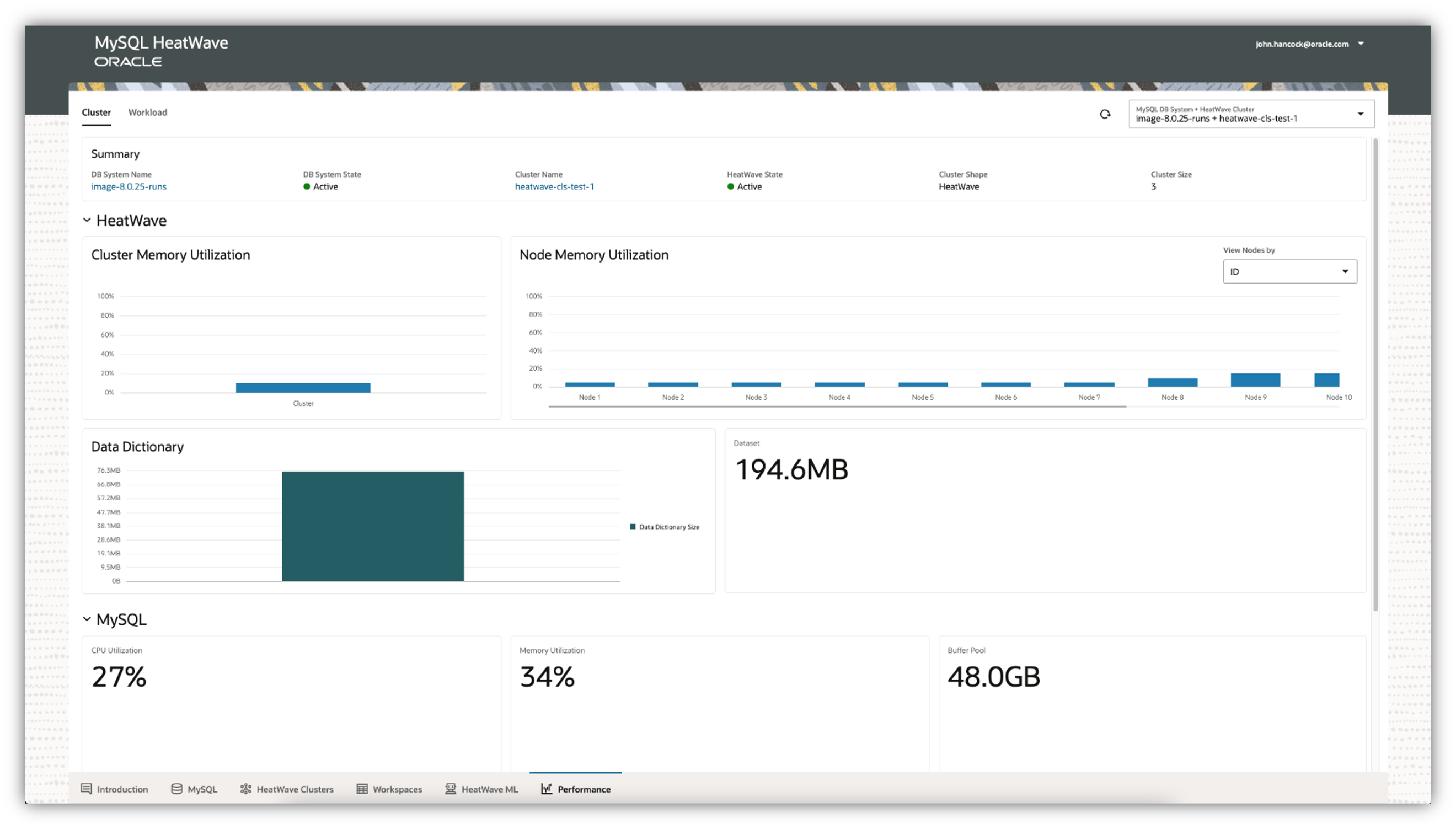Image resolution: width=1456 pixels, height=829 pixels.
Task: Click the heatwave-cls-test-1 cluster name link
Action: click(554, 186)
